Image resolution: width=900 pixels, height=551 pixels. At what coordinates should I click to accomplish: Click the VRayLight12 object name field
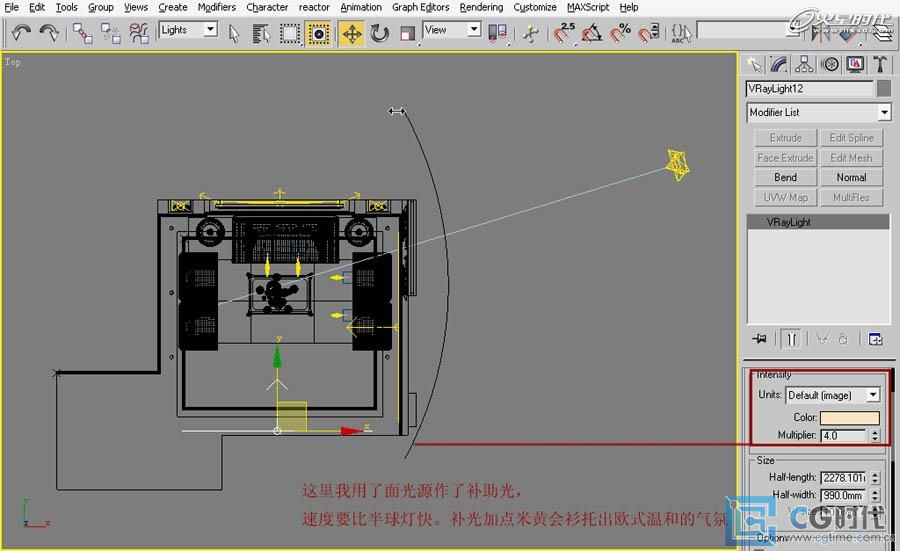point(809,89)
